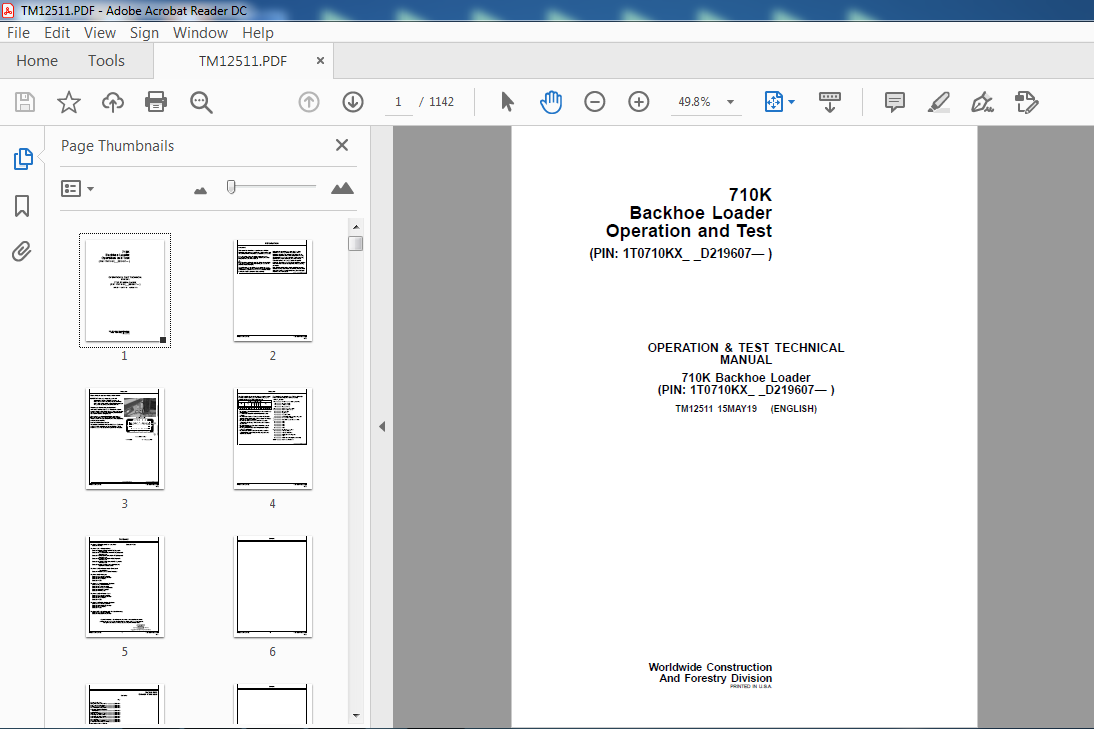
Task: Close the Page Thumbnails panel
Action: [342, 145]
